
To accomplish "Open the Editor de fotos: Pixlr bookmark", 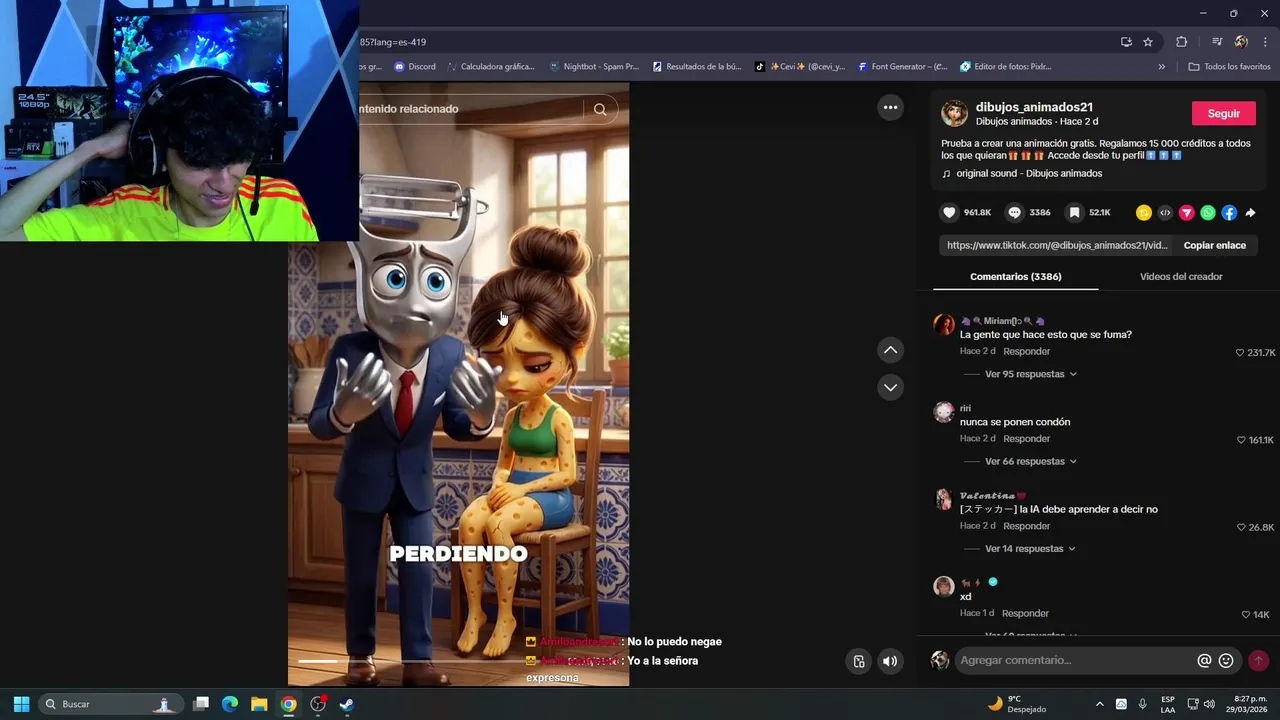I will [x=1006, y=67].
